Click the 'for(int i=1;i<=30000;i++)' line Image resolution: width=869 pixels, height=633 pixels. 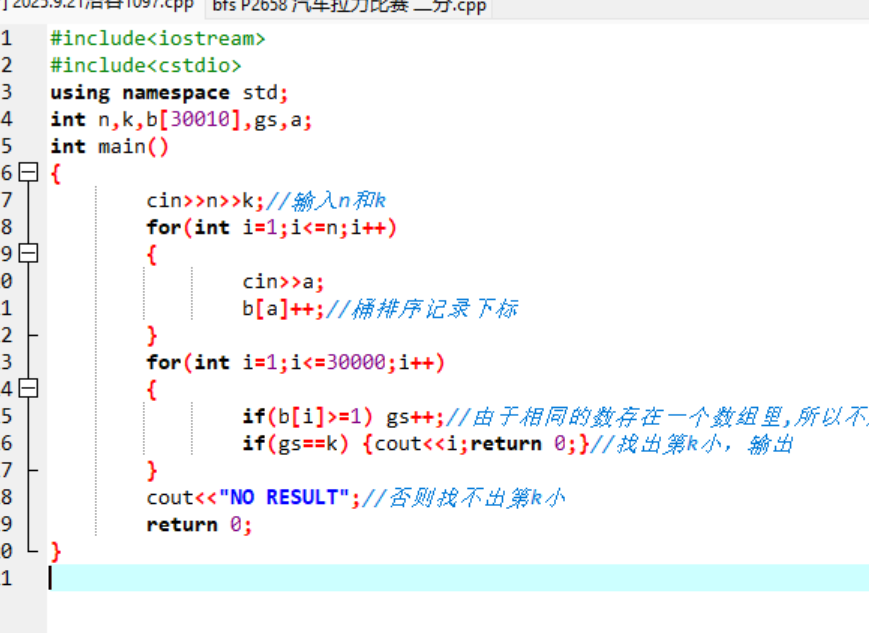[295, 363]
